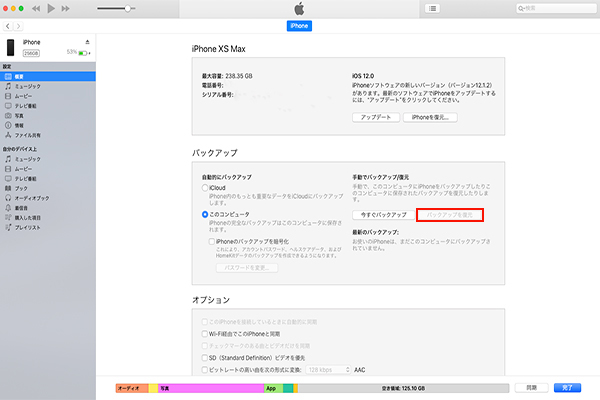
Task: Click the 空き領域 125.10 GB free space bar
Action: click(403, 388)
